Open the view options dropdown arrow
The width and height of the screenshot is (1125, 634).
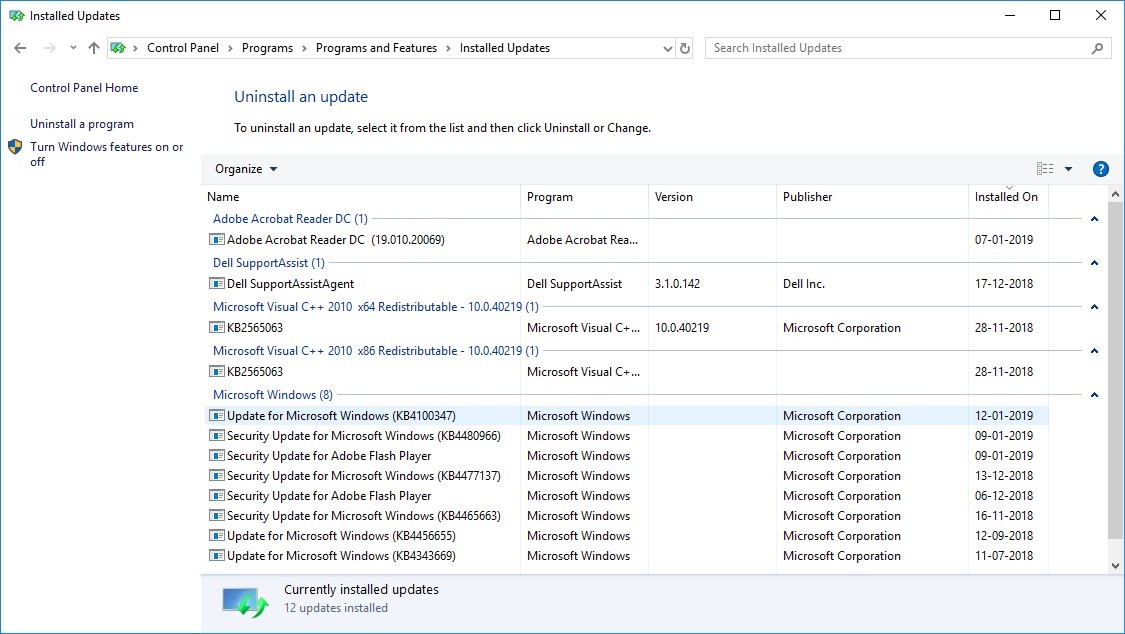pyautogui.click(x=1068, y=169)
